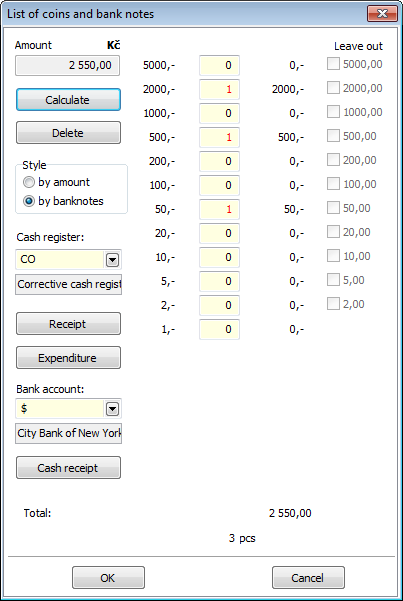This screenshot has width=403, height=601.
Task: Click the 1,- count field
Action: [x=219, y=329]
